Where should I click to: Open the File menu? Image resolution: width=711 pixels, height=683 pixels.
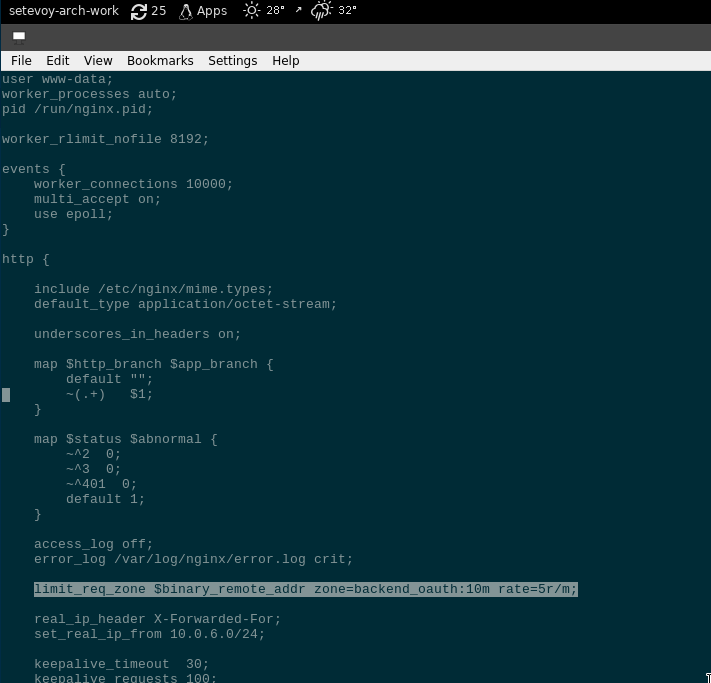tap(21, 61)
